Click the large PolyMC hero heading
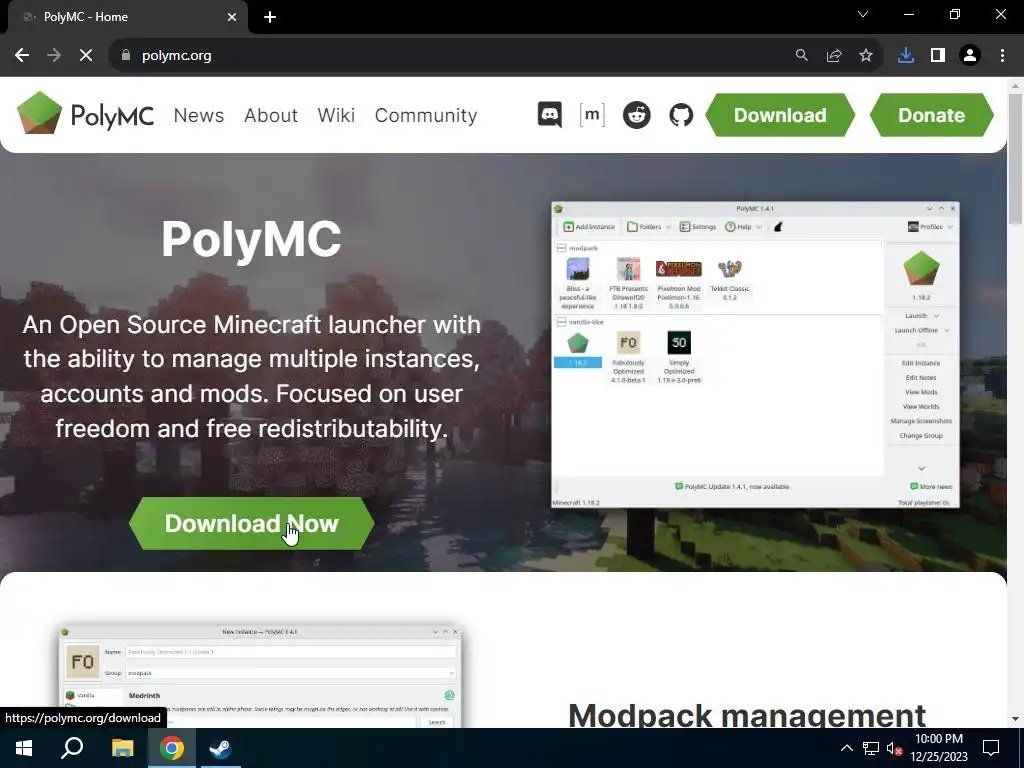 click(x=251, y=239)
